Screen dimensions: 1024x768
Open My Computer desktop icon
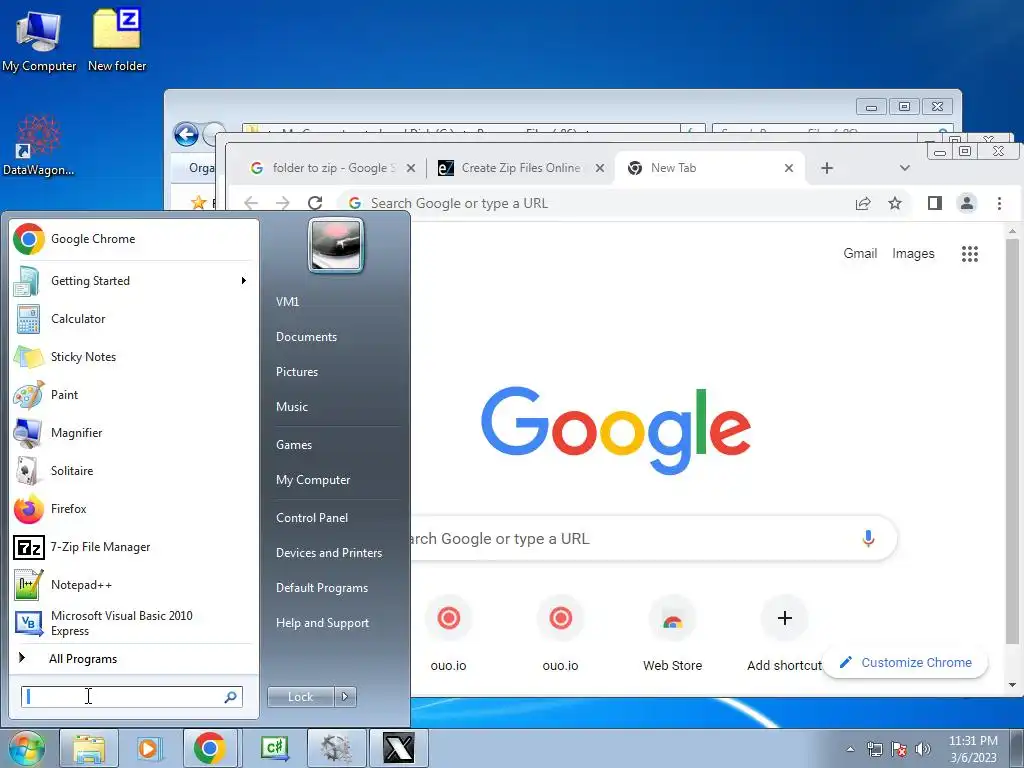tap(39, 40)
